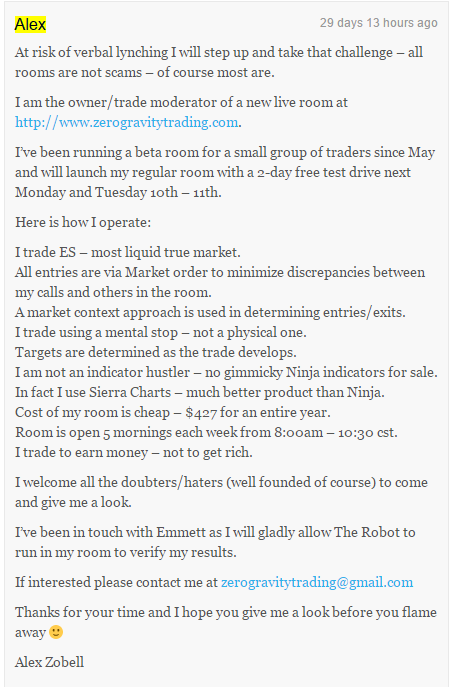The width and height of the screenshot is (456, 687).
Task: Click the zerogravitytrading@gmail.com email link
Action: (317, 582)
